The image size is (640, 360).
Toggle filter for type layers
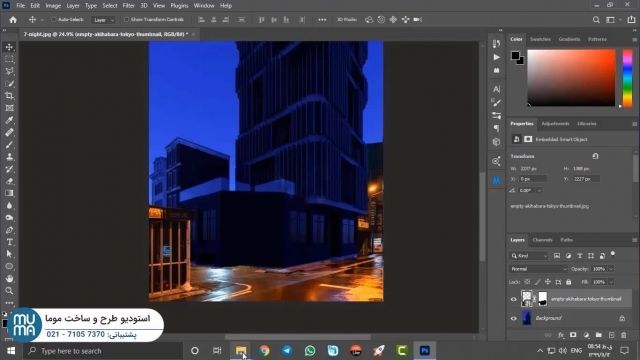click(x=580, y=256)
